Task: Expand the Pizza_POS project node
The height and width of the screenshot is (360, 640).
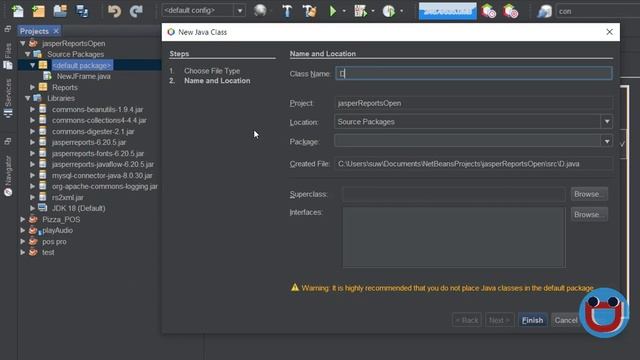Action: click(23, 219)
